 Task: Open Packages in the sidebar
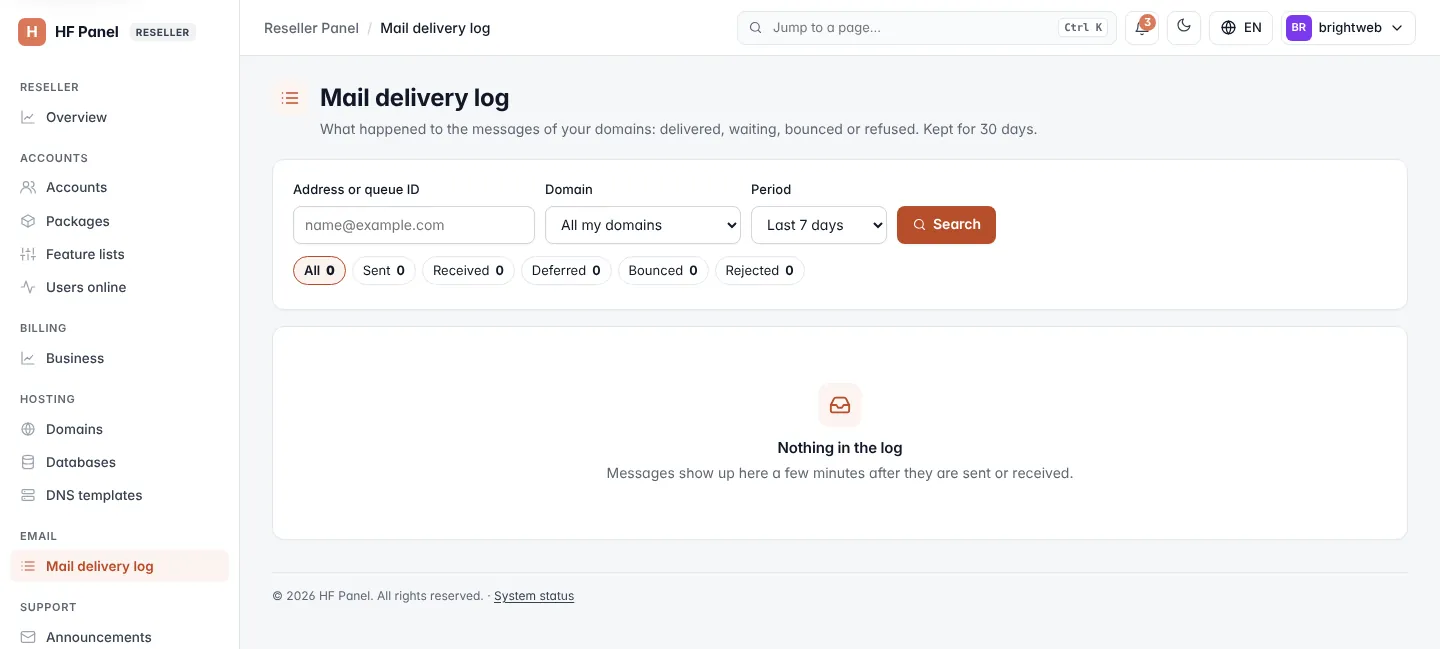pos(119,221)
